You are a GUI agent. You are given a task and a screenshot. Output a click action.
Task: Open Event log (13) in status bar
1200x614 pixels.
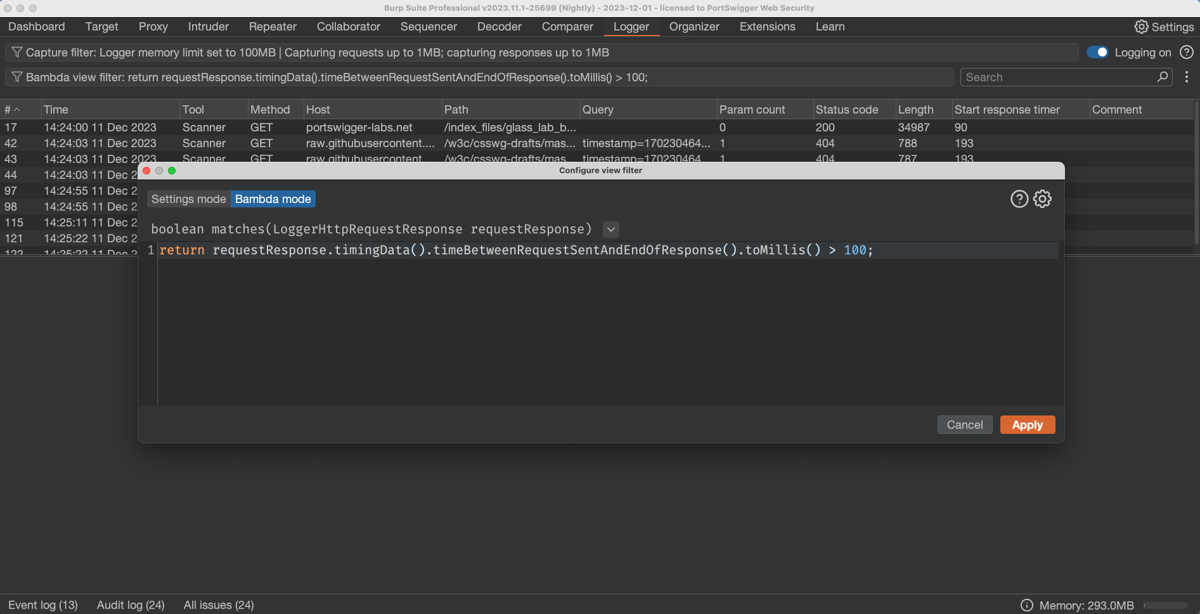click(43, 605)
